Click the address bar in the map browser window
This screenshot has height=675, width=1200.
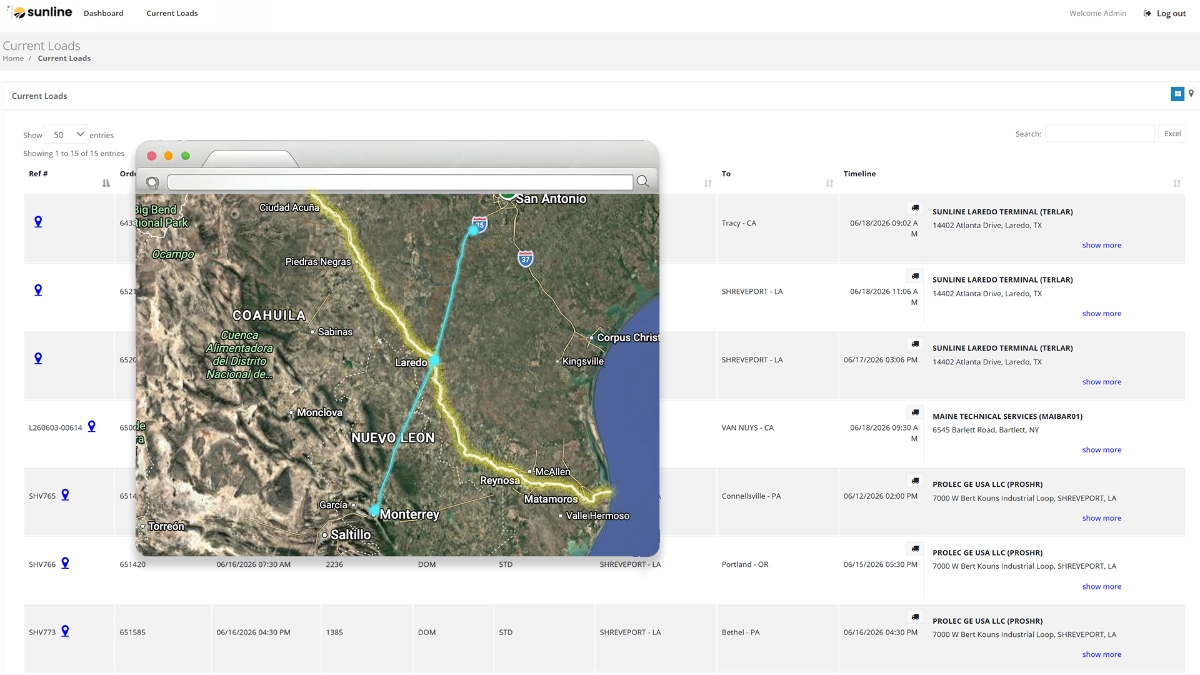[400, 182]
